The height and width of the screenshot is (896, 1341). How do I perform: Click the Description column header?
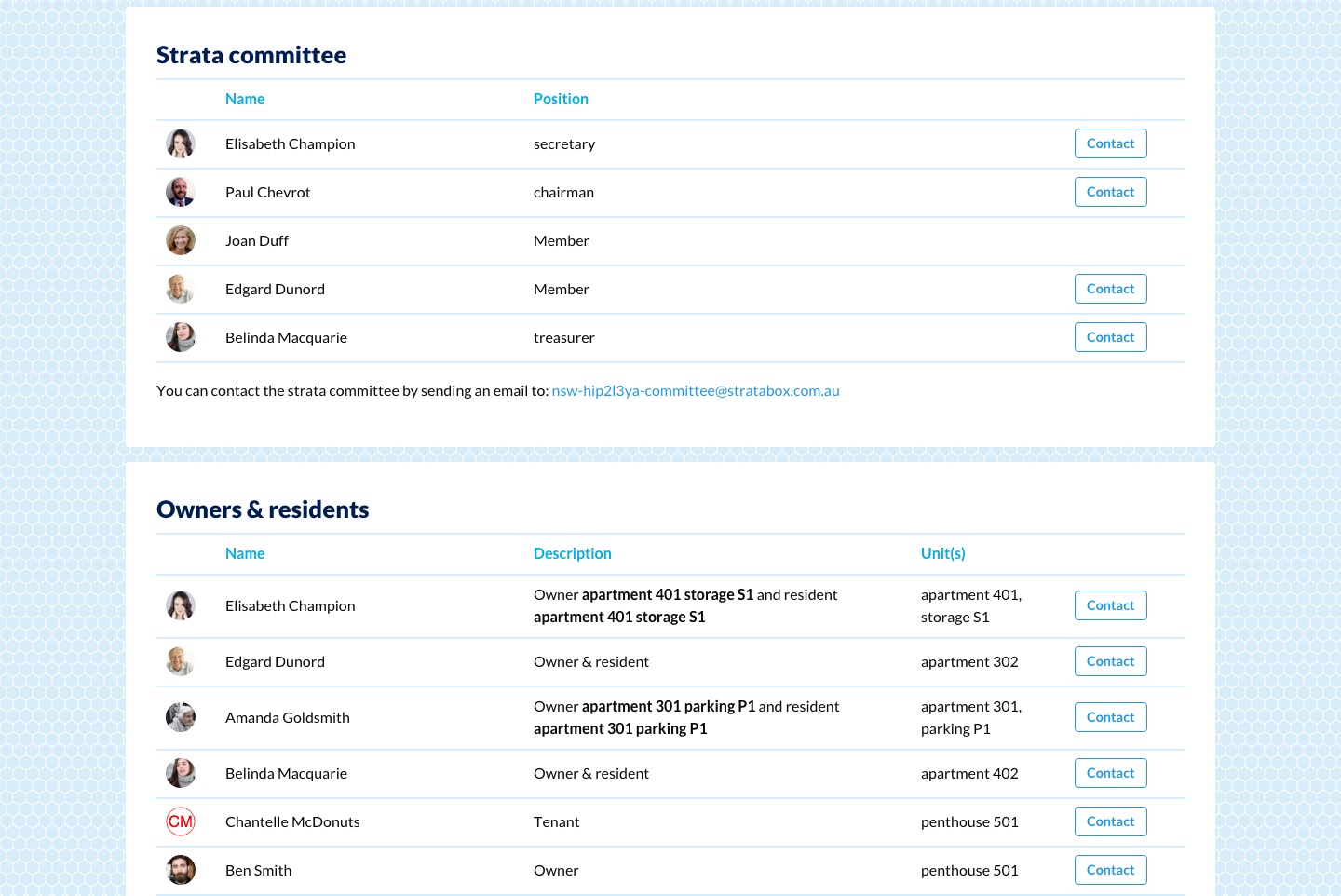pos(572,553)
